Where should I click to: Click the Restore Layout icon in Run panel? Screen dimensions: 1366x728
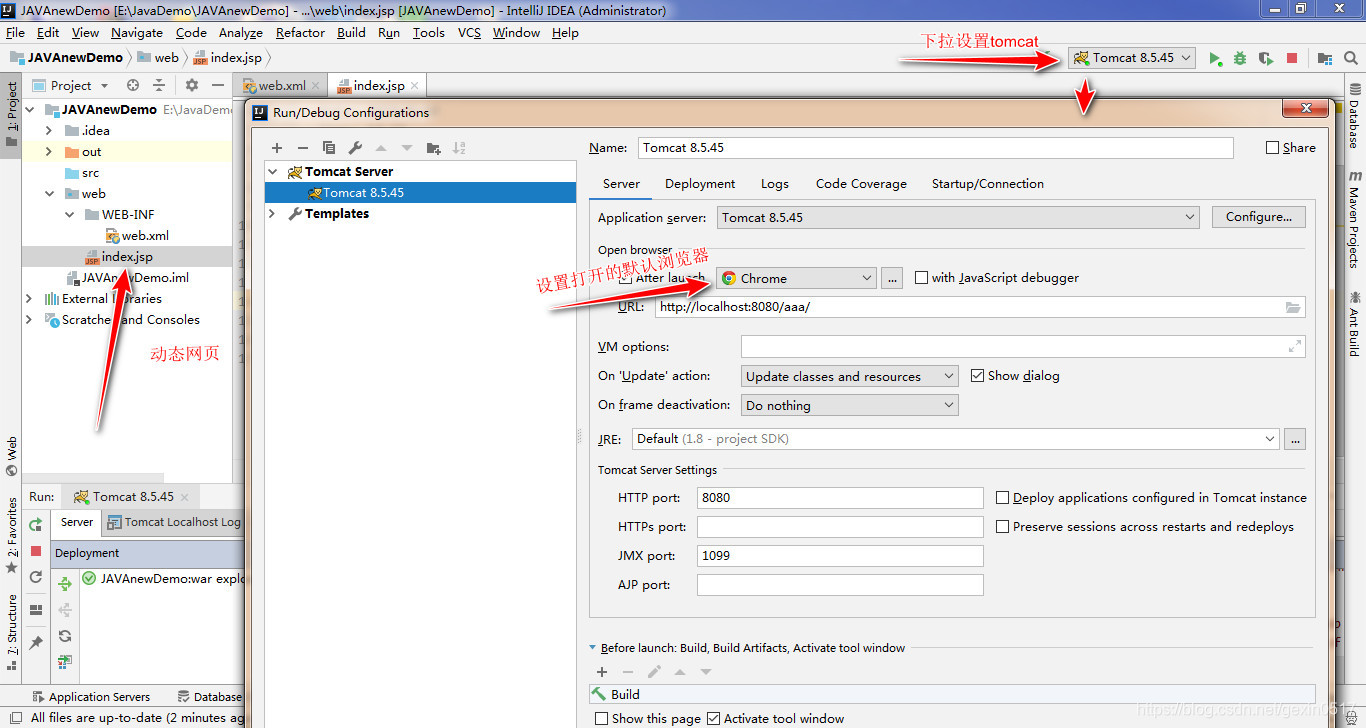[36, 609]
